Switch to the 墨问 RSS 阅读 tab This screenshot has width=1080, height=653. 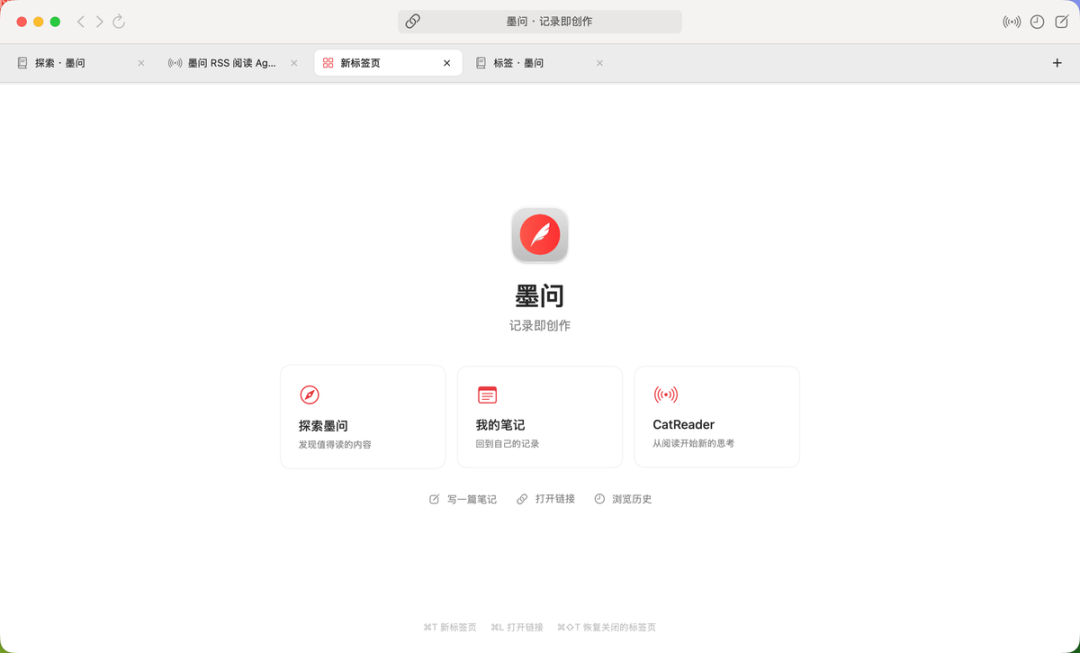click(x=233, y=63)
